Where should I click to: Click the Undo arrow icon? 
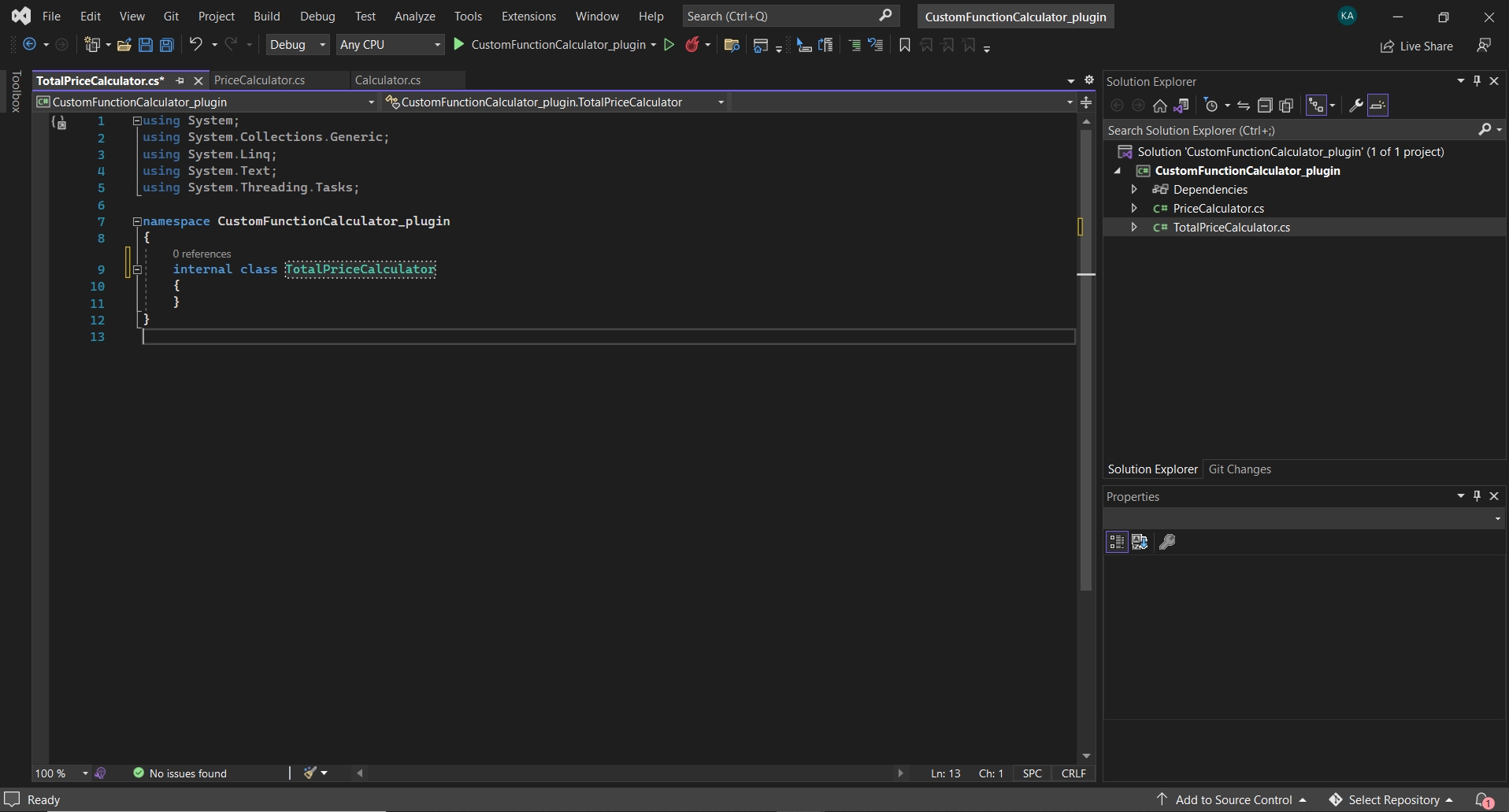[196, 45]
